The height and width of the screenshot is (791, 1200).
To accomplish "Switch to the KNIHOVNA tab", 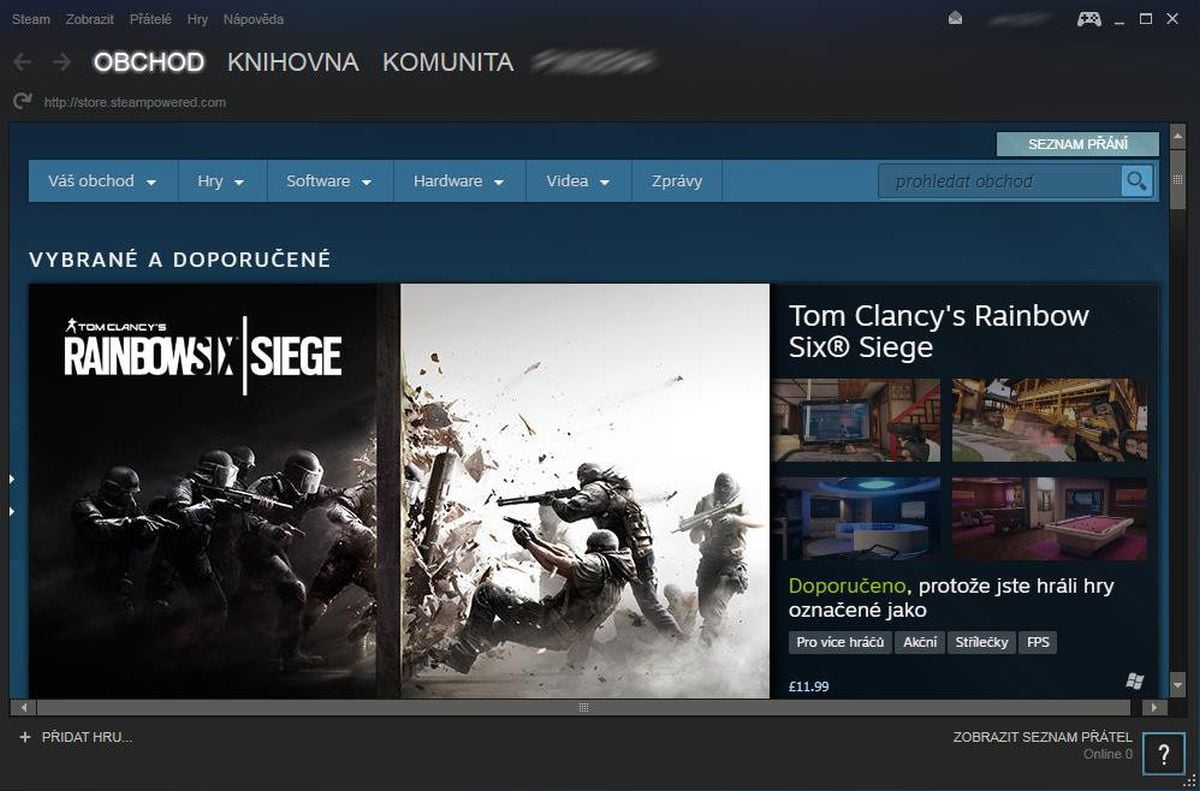I will click(x=293, y=62).
